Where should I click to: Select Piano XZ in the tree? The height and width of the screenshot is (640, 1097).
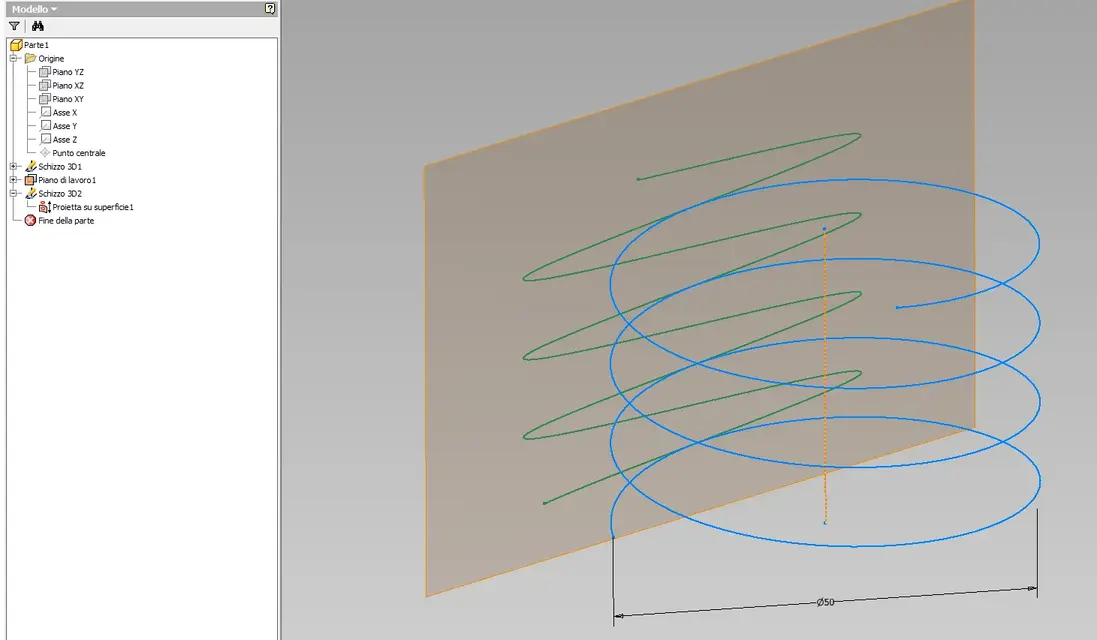point(68,85)
